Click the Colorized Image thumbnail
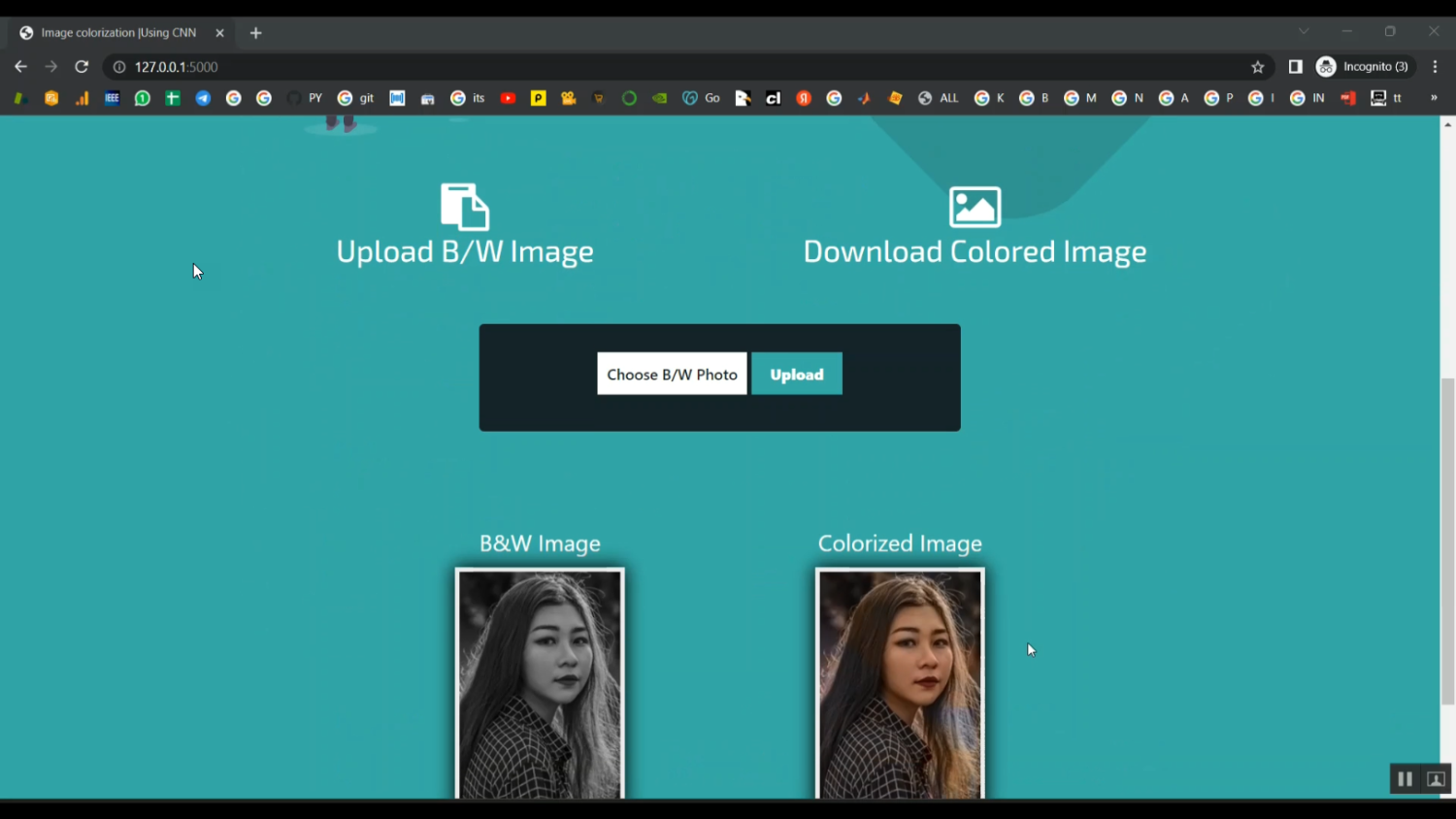 click(x=900, y=683)
